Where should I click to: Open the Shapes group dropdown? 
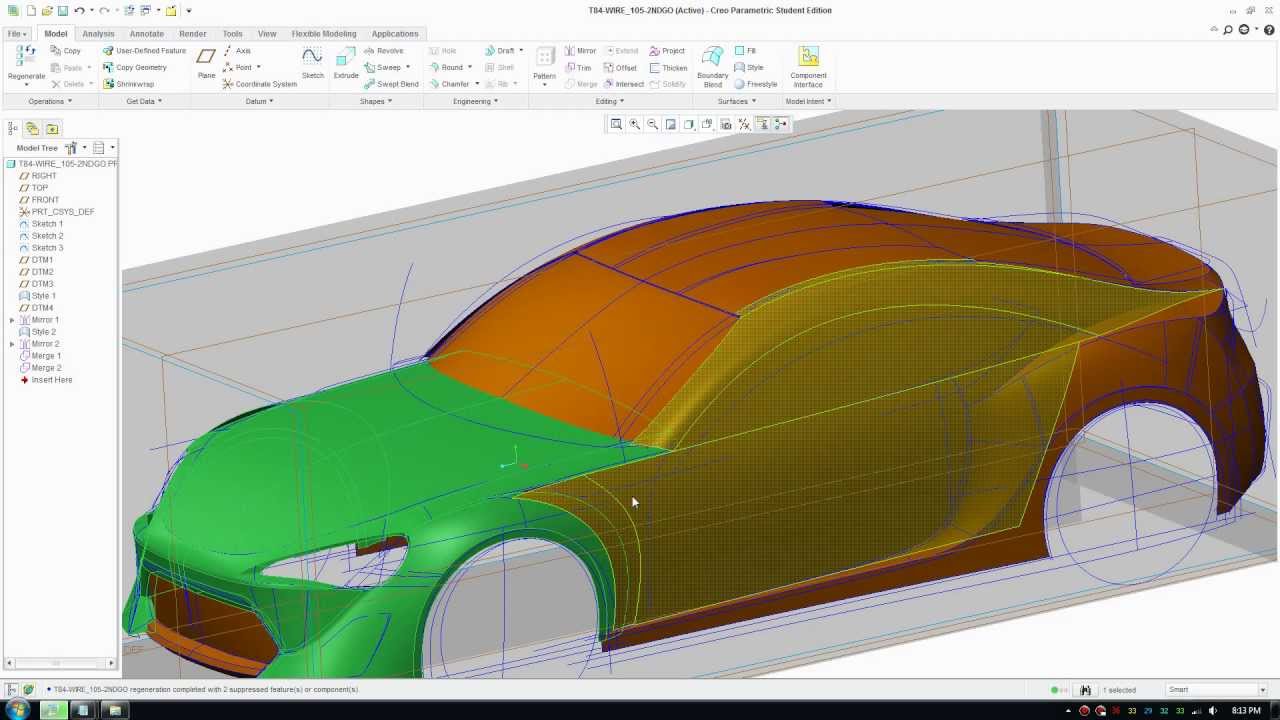pyautogui.click(x=376, y=101)
